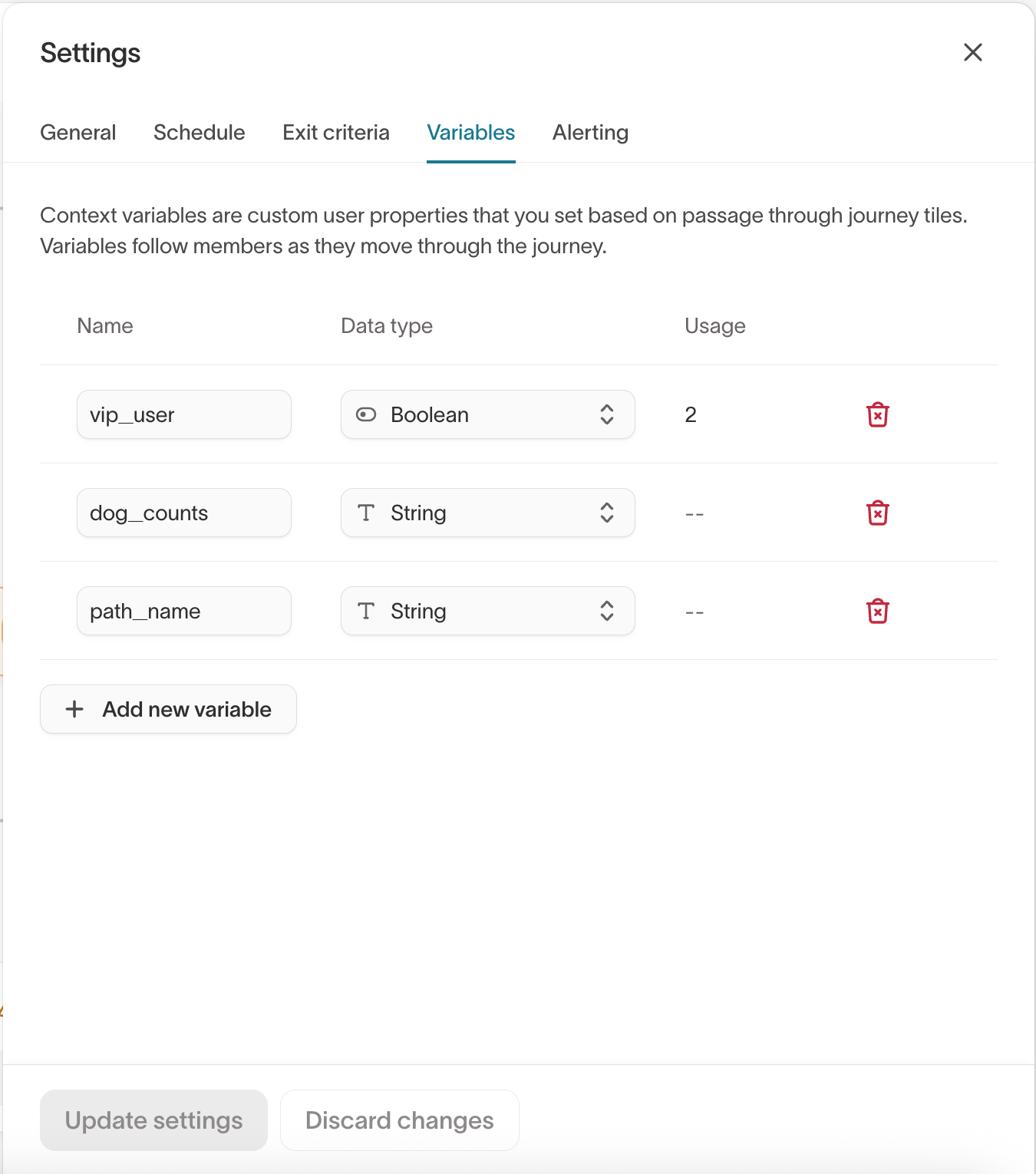This screenshot has height=1174, width=1036.
Task: Select the path_name name field
Action: point(184,611)
